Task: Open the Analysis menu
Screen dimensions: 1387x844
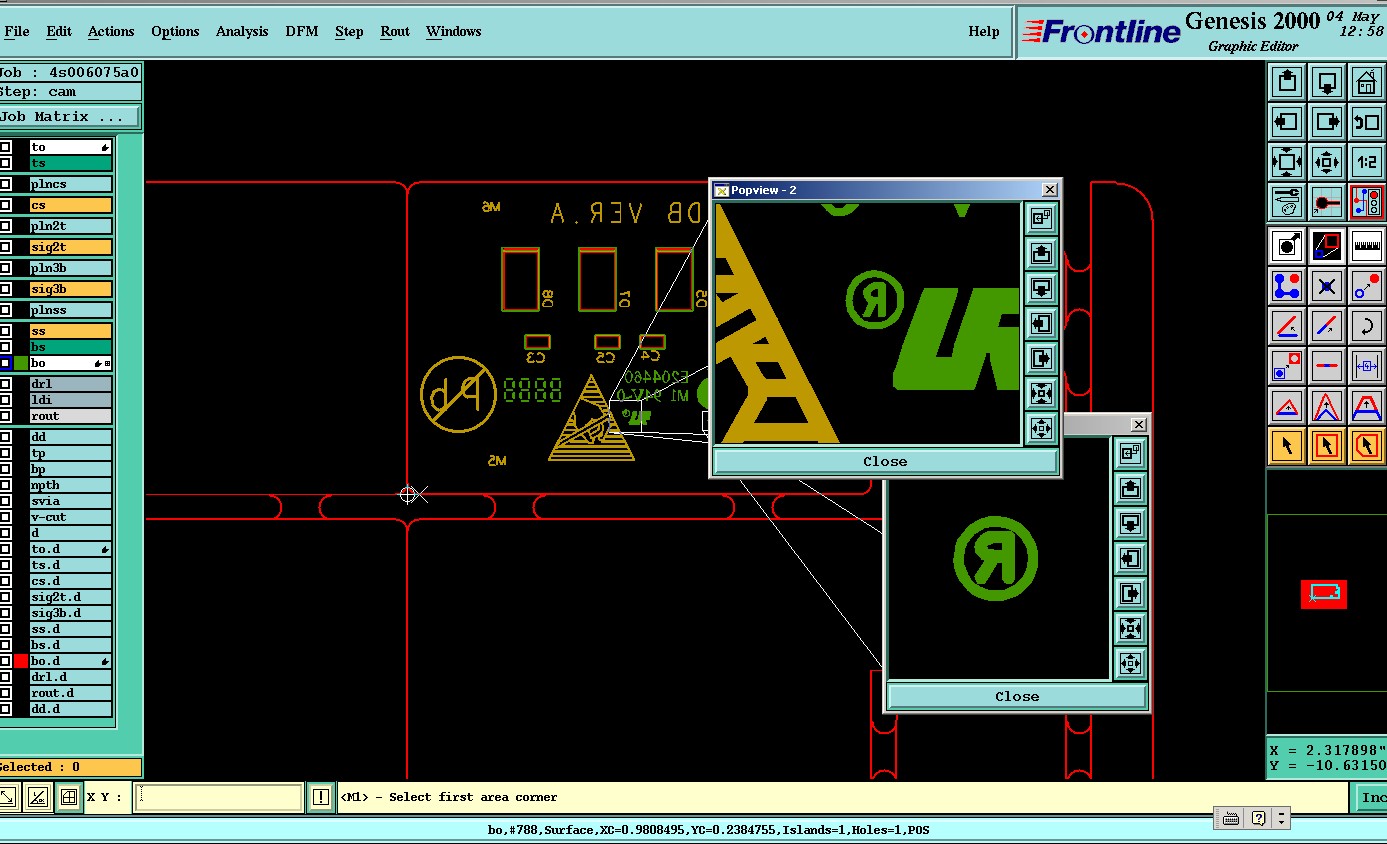Action: (242, 31)
